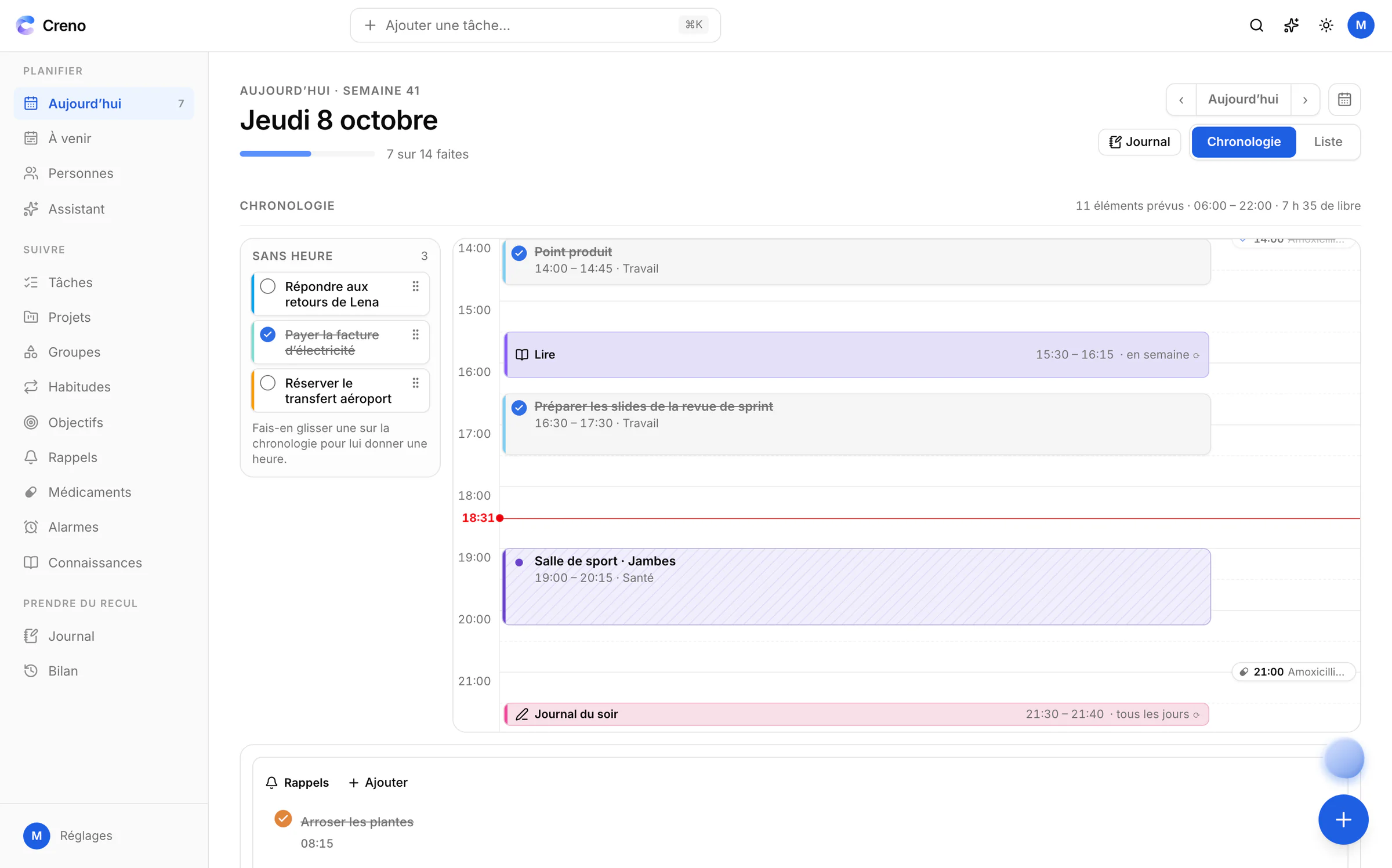Switch to the Liste view
Viewport: 1392px width, 868px height.
coord(1328,141)
